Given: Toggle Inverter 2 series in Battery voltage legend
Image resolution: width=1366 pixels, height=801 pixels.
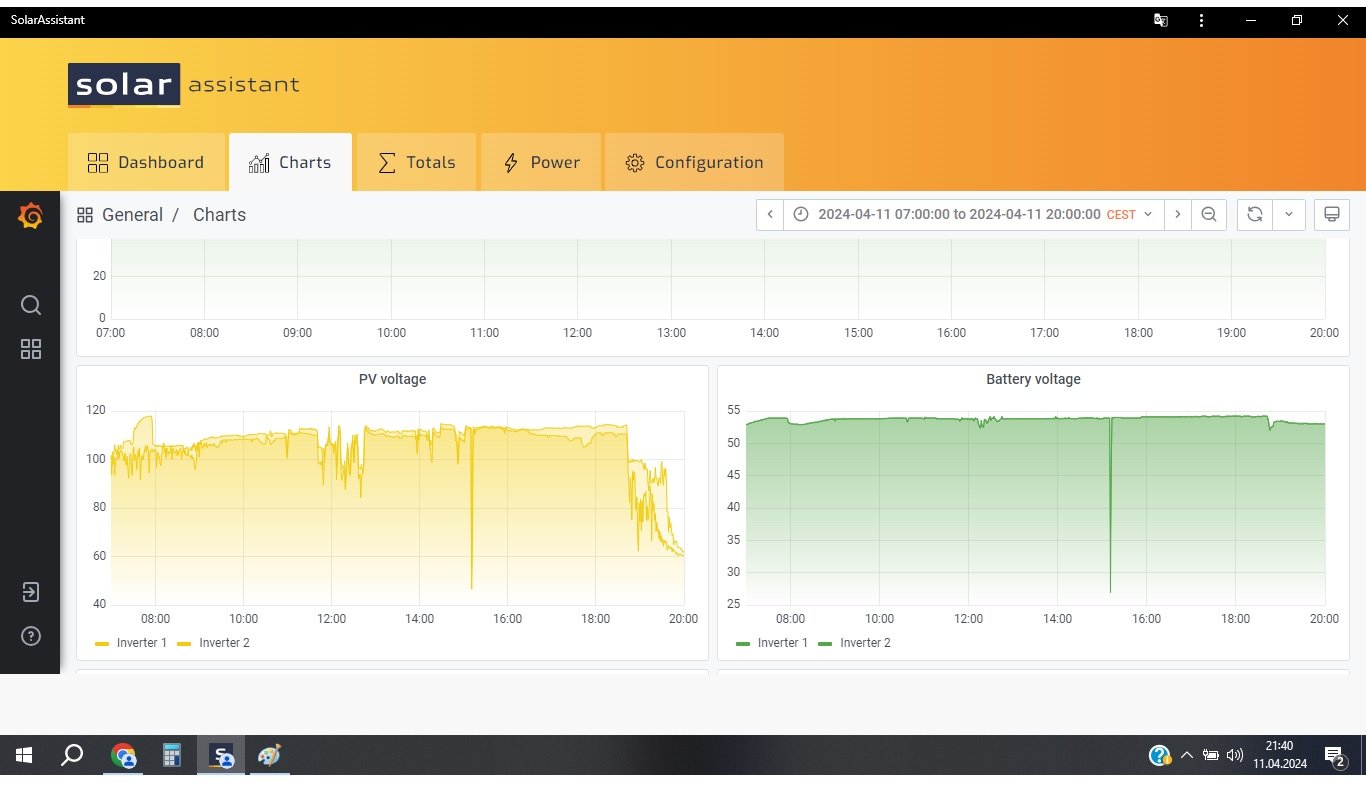Looking at the screenshot, I should click(864, 643).
